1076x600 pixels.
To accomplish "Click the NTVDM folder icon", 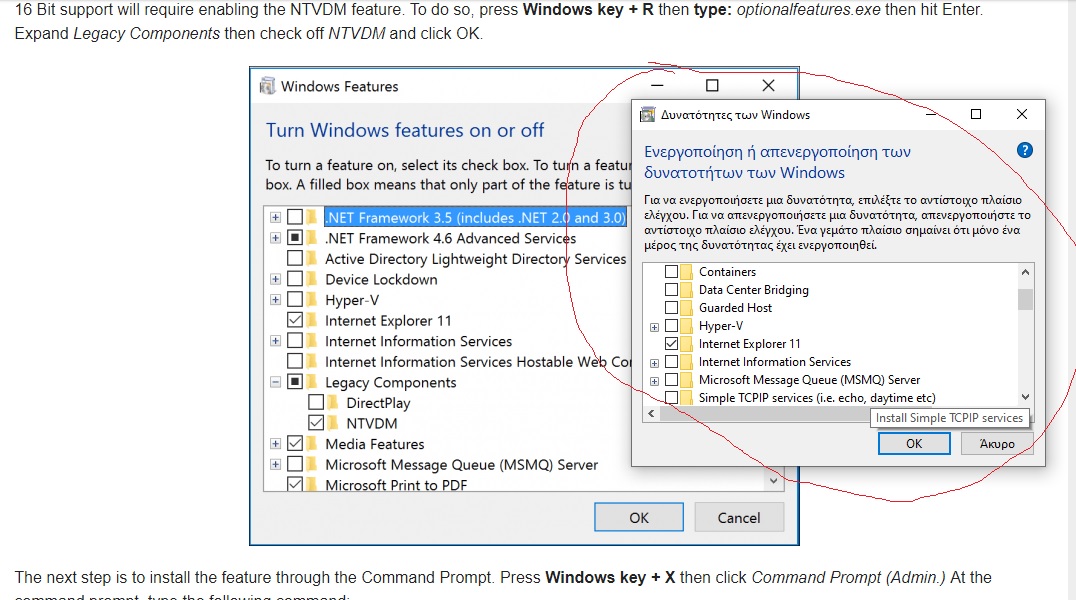I will click(333, 423).
